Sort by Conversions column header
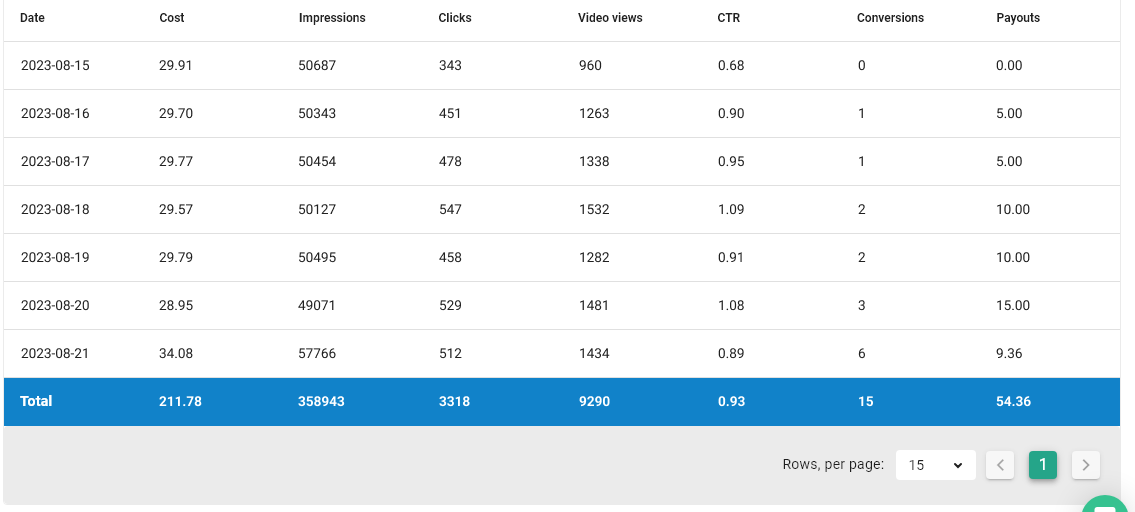This screenshot has width=1135, height=512. [x=890, y=18]
